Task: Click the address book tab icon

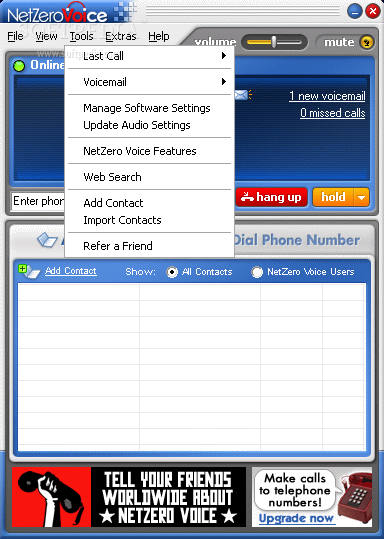Action: pyautogui.click(x=47, y=240)
